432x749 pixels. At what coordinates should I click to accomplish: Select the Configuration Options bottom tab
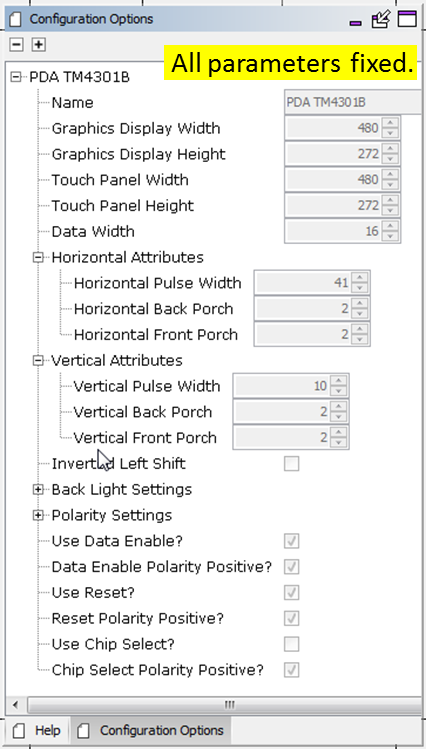click(x=151, y=730)
